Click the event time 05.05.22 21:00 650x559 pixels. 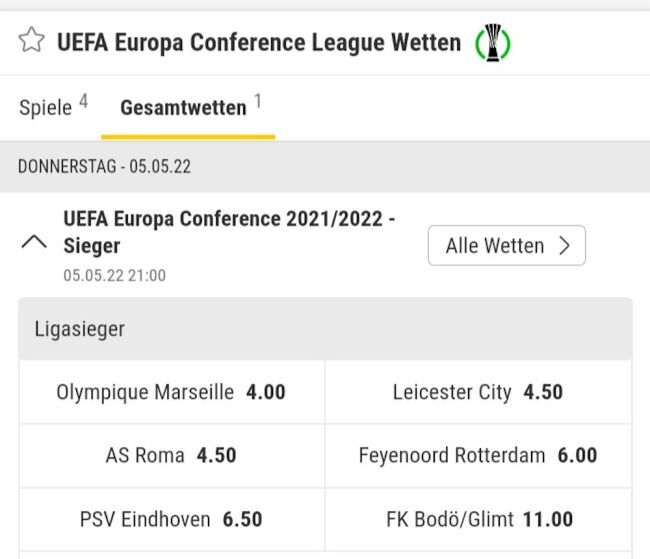114,275
